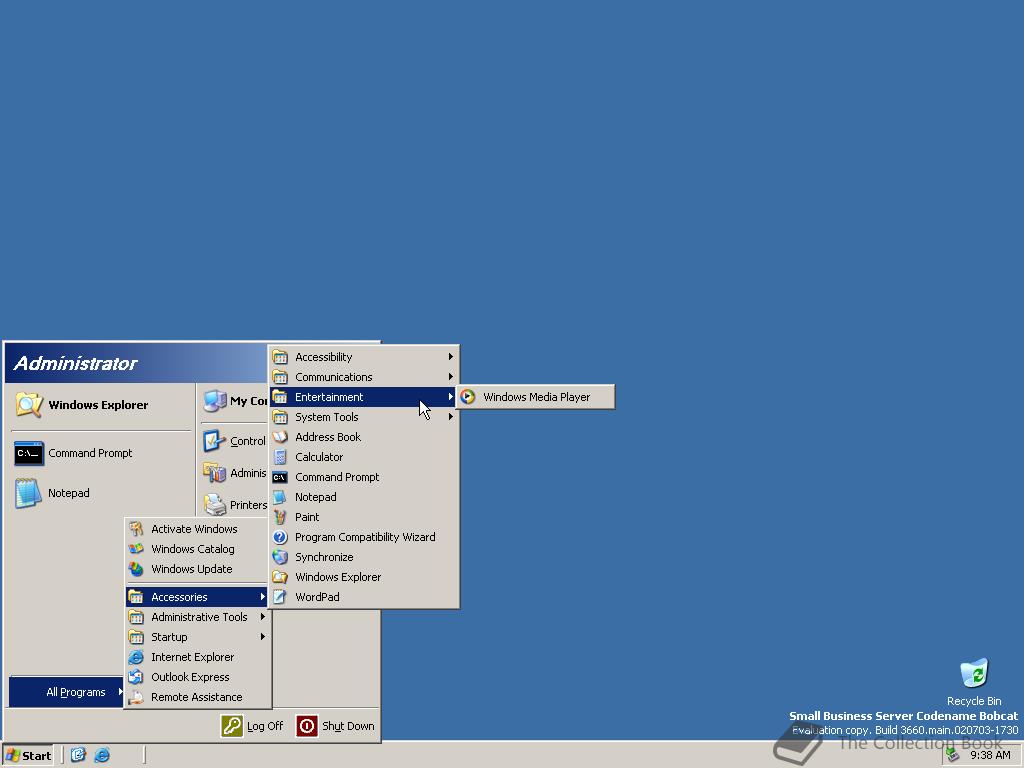
Task: Launch Paint via its icon
Action: pyautogui.click(x=280, y=517)
